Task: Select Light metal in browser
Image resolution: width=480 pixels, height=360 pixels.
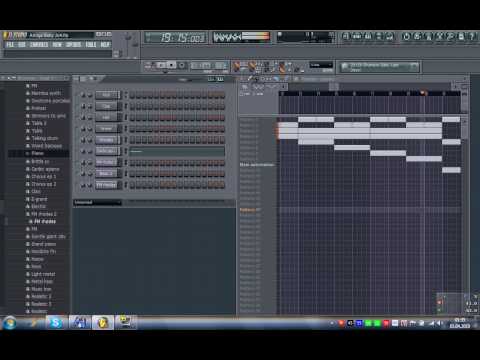Action: point(43,274)
